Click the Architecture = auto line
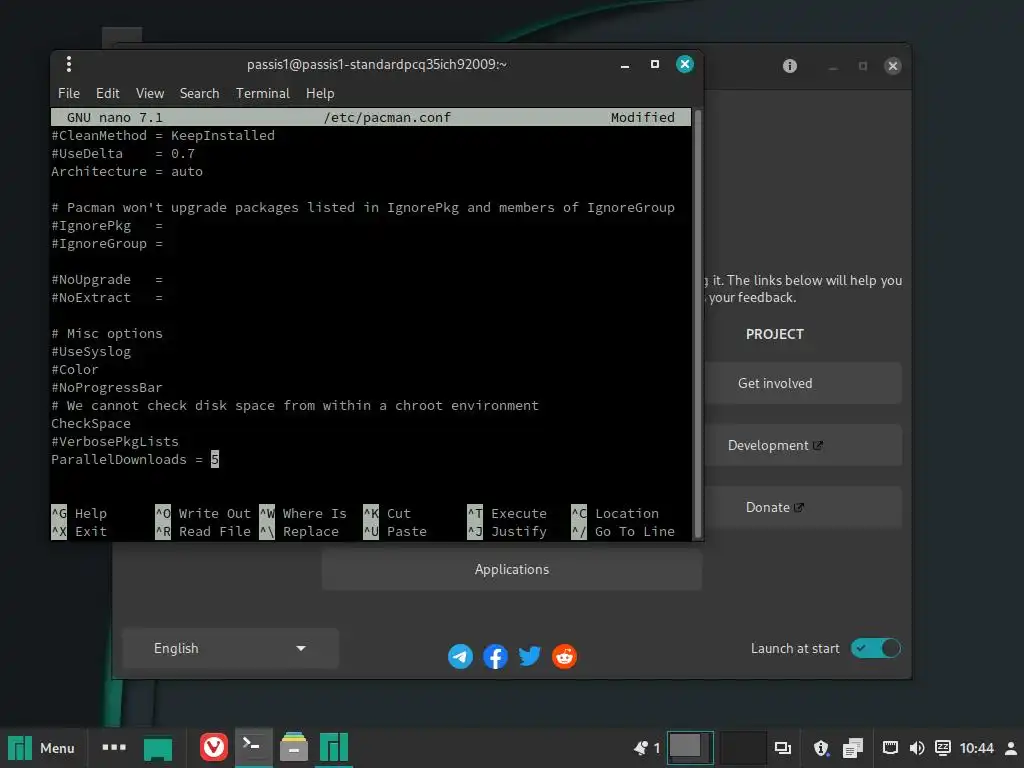The width and height of the screenshot is (1024, 768). coord(127,172)
